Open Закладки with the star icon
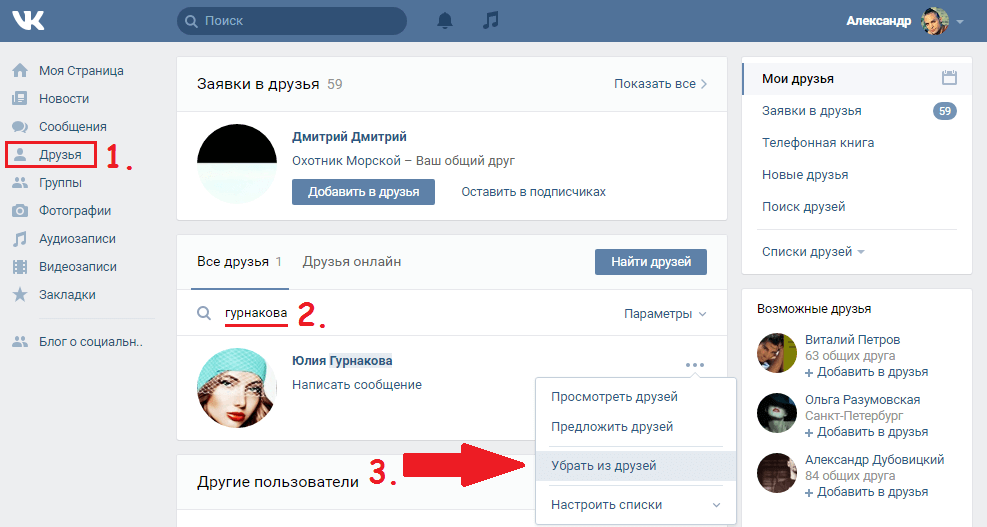The height and width of the screenshot is (527, 987). (67, 295)
